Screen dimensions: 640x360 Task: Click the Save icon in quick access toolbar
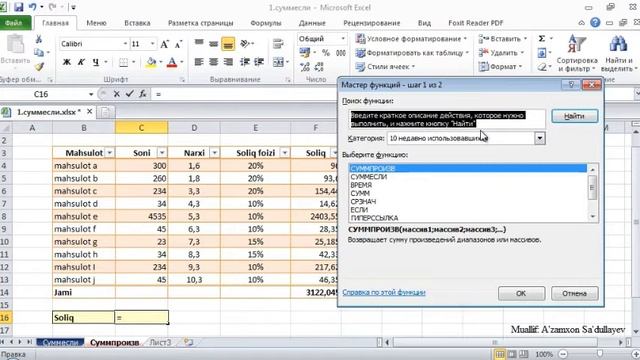coord(18,7)
